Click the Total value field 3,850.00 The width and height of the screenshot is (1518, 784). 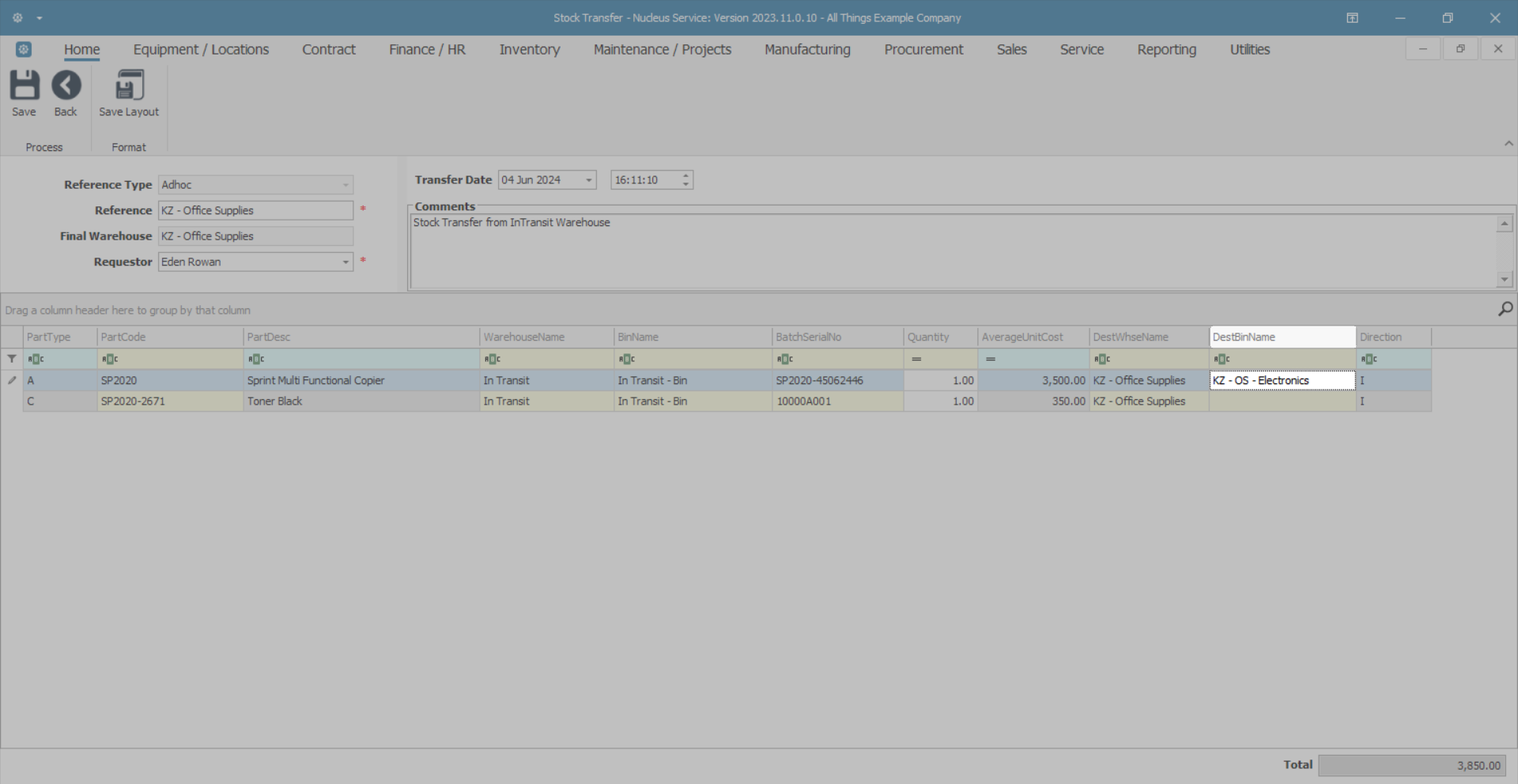(1411, 765)
